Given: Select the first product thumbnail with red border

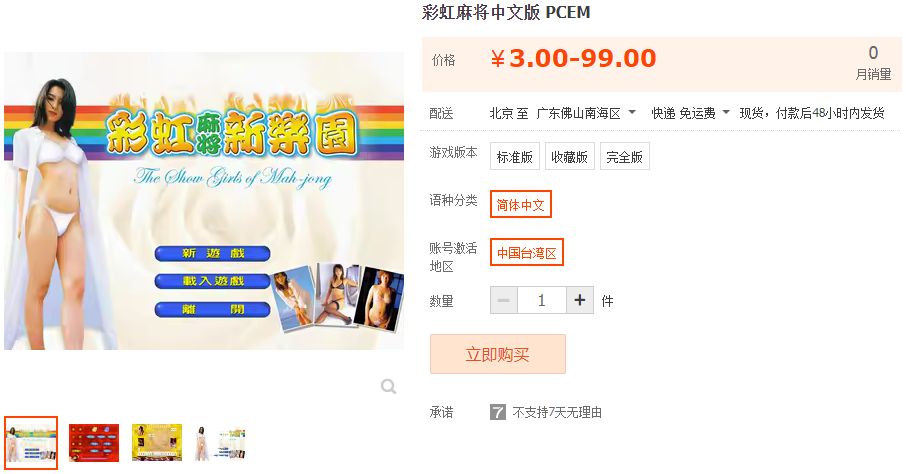Looking at the screenshot, I should click(31, 442).
